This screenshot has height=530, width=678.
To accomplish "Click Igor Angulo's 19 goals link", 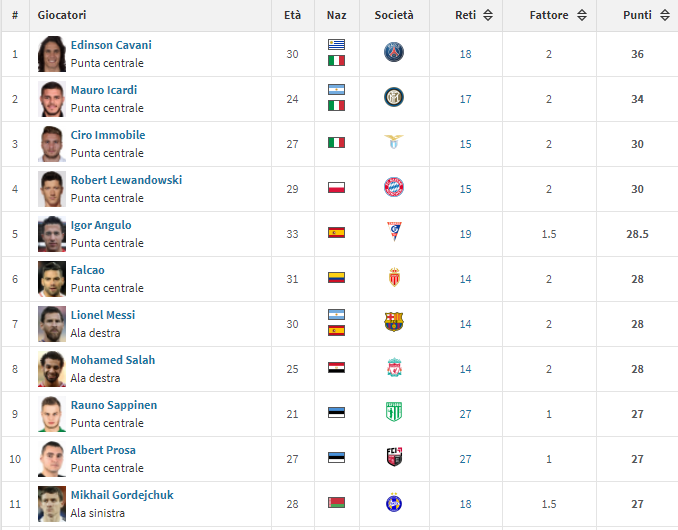I will pos(465,234).
